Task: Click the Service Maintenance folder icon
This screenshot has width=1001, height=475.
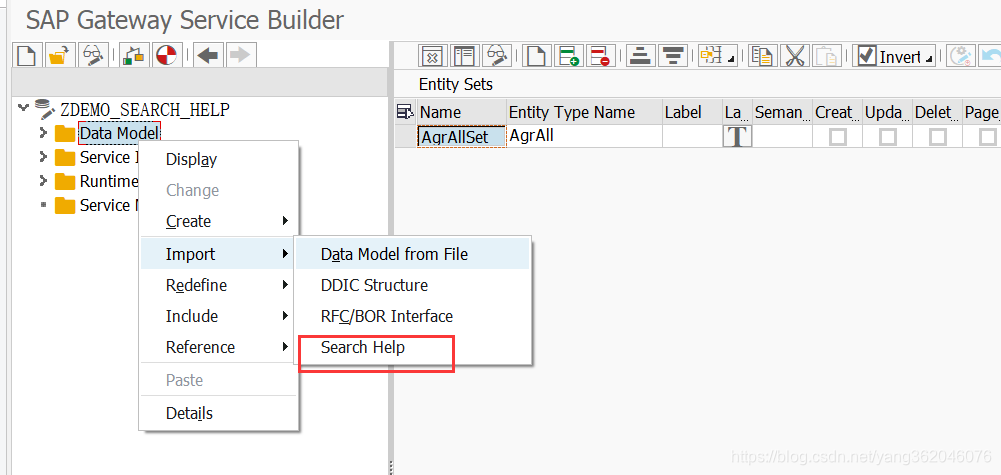Action: [x=65, y=206]
